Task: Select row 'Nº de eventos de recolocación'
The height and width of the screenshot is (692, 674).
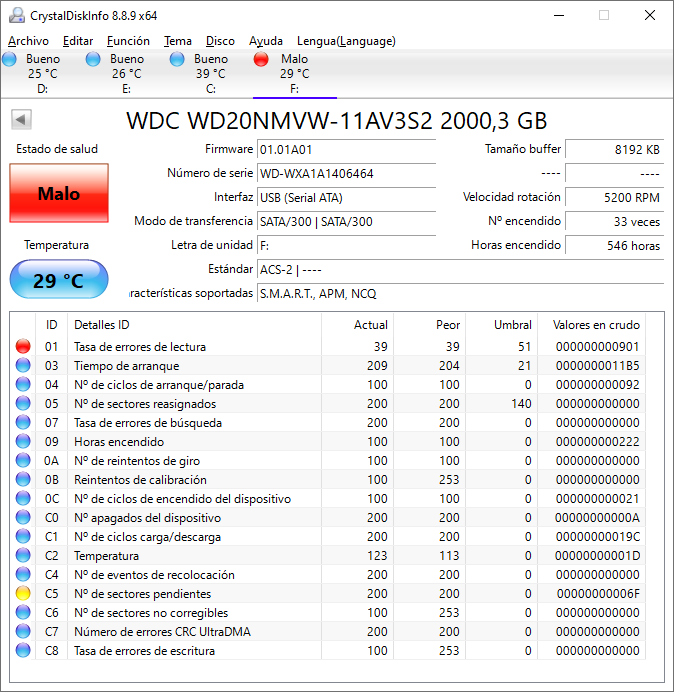Action: 328,575
